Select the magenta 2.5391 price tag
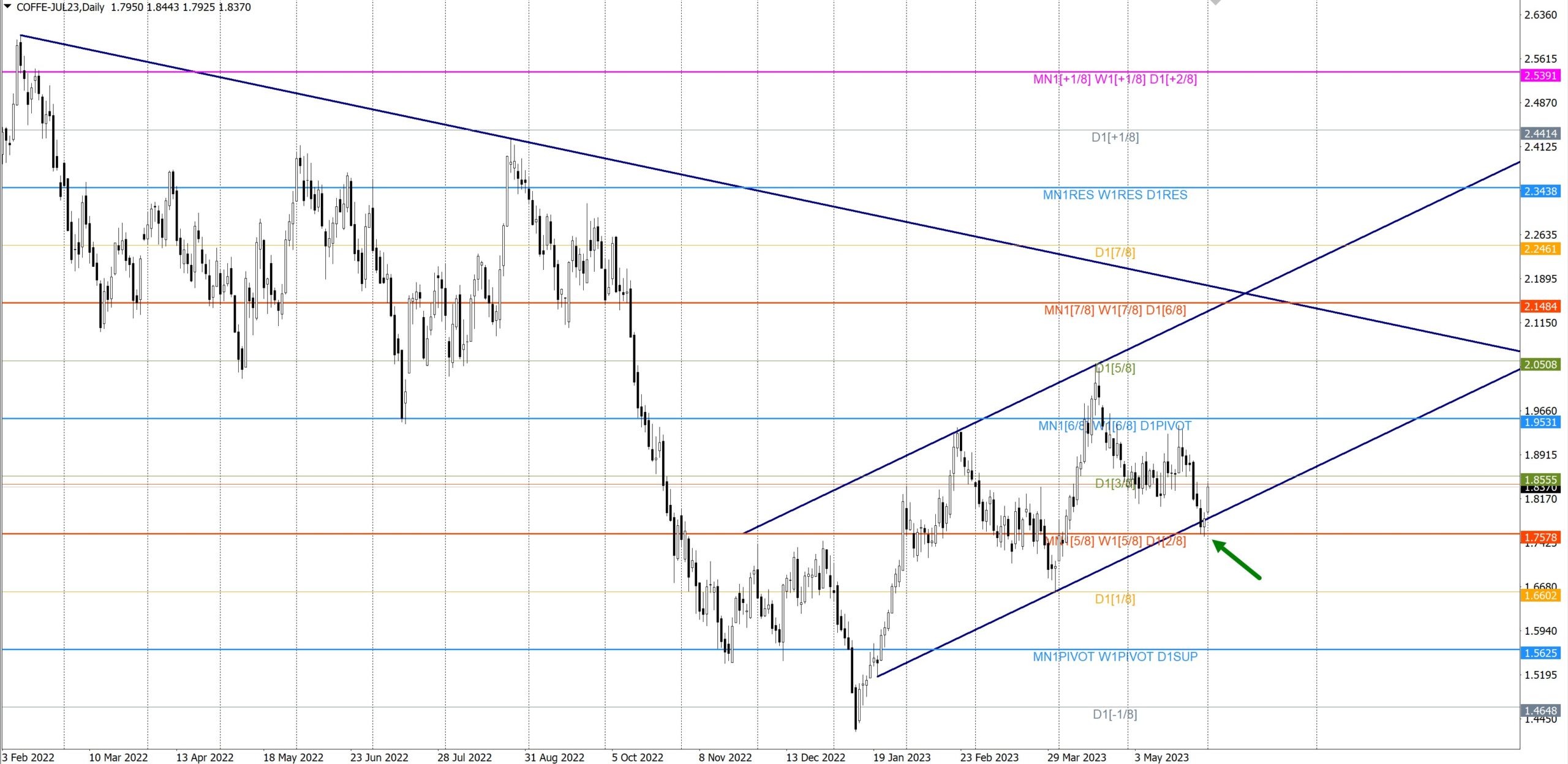 pos(1540,75)
